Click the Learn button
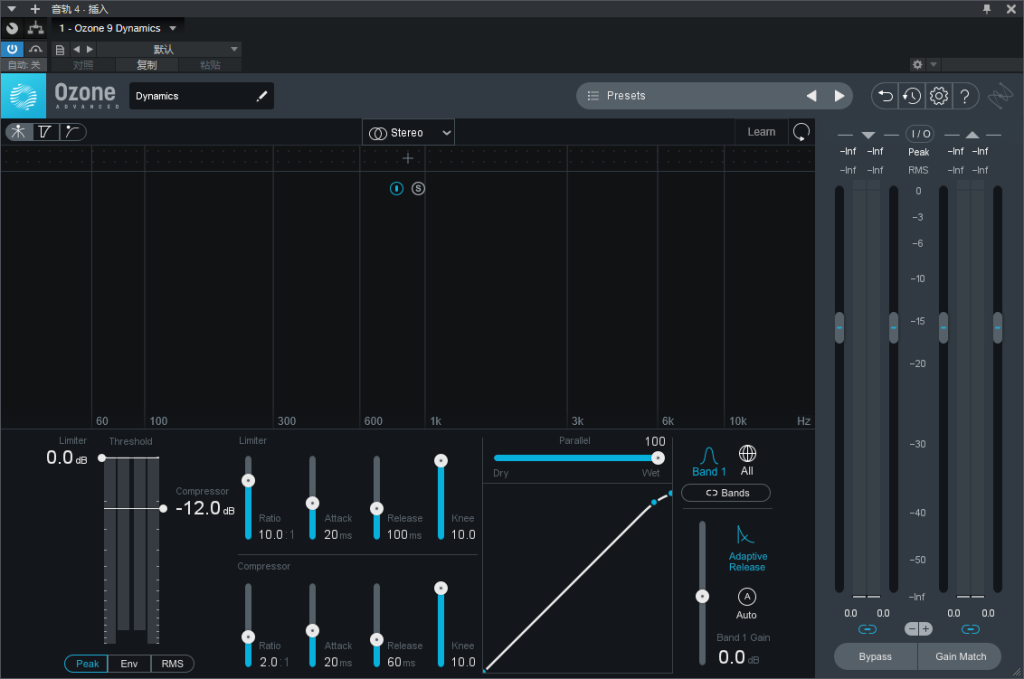 (x=761, y=132)
